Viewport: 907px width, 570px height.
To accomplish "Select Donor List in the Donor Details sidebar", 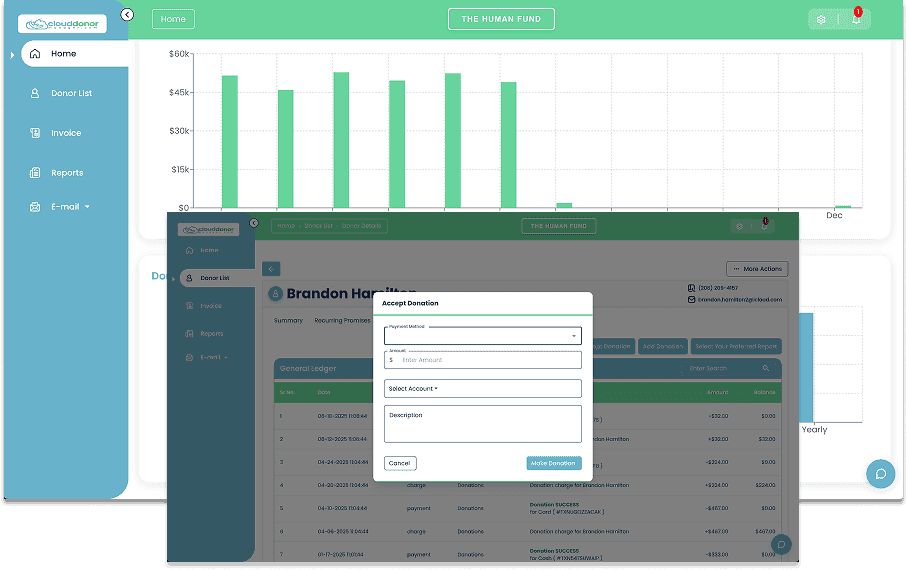I will point(215,278).
